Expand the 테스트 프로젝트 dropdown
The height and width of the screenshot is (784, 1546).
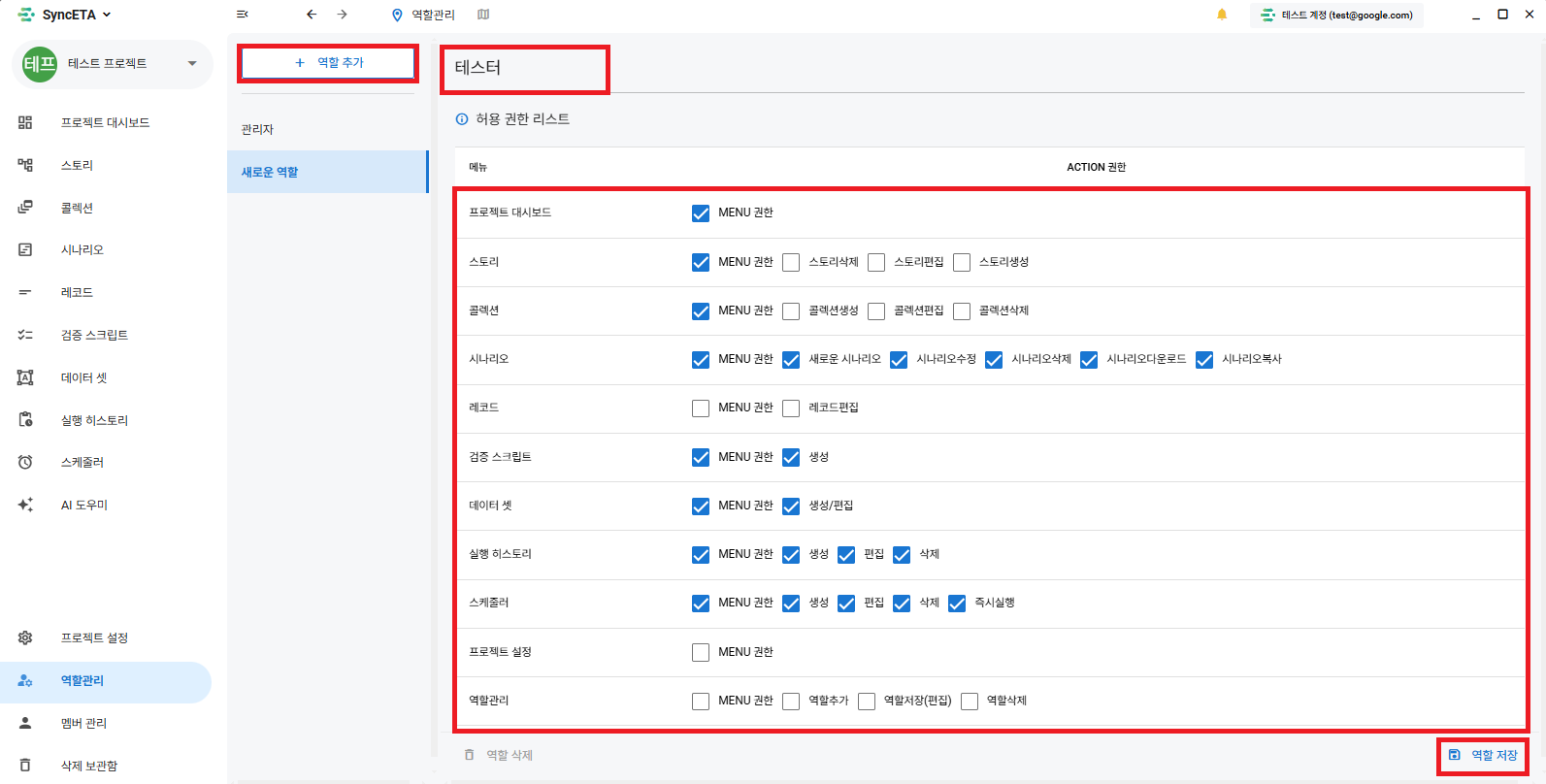[192, 64]
